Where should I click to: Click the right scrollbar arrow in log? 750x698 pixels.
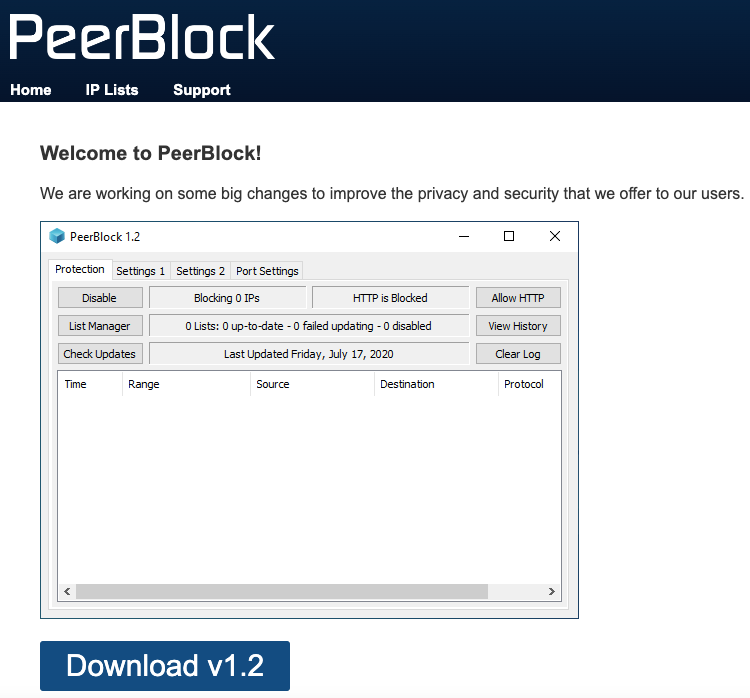pos(551,591)
